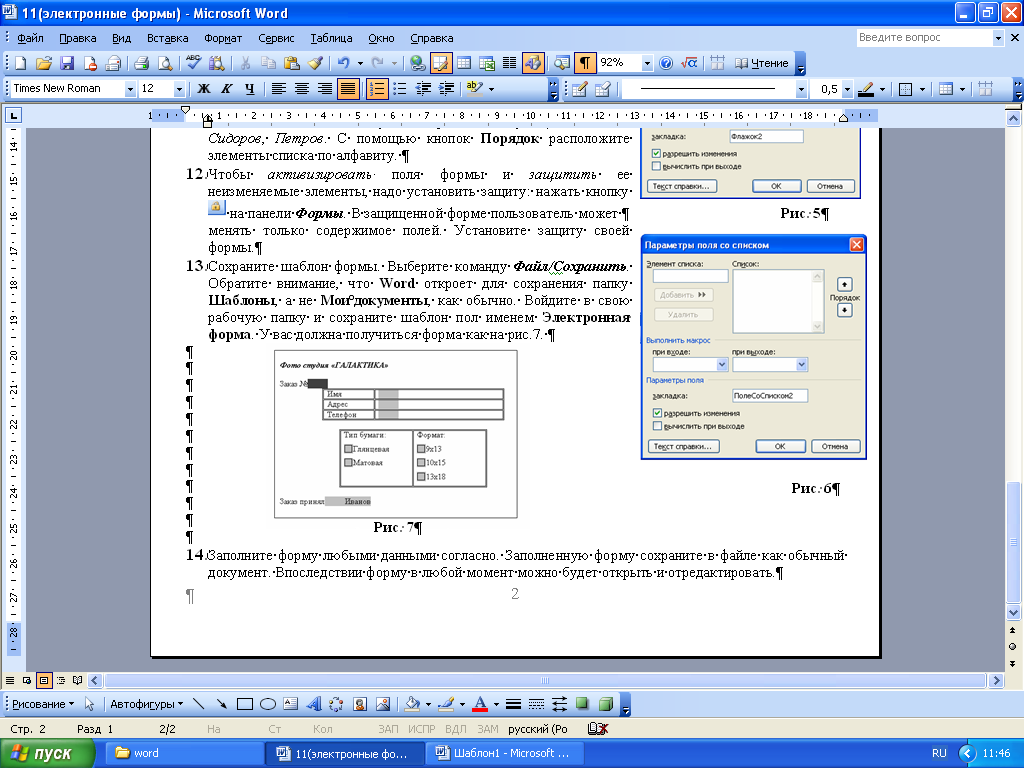Toggle bold formatting (Ж)
This screenshot has height=768, width=1024.
tap(204, 89)
